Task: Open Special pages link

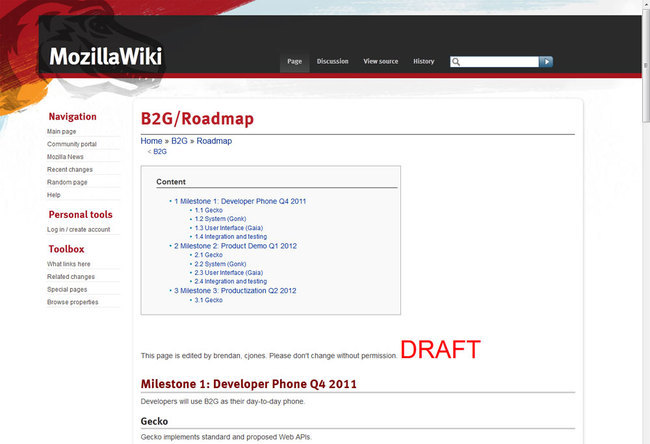Action: 67,289
